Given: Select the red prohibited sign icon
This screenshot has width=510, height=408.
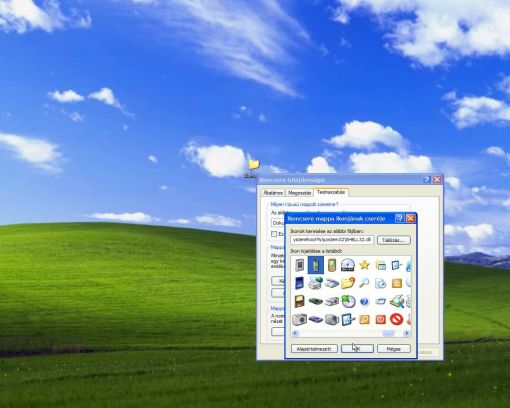Looking at the screenshot, I should [x=397, y=319].
